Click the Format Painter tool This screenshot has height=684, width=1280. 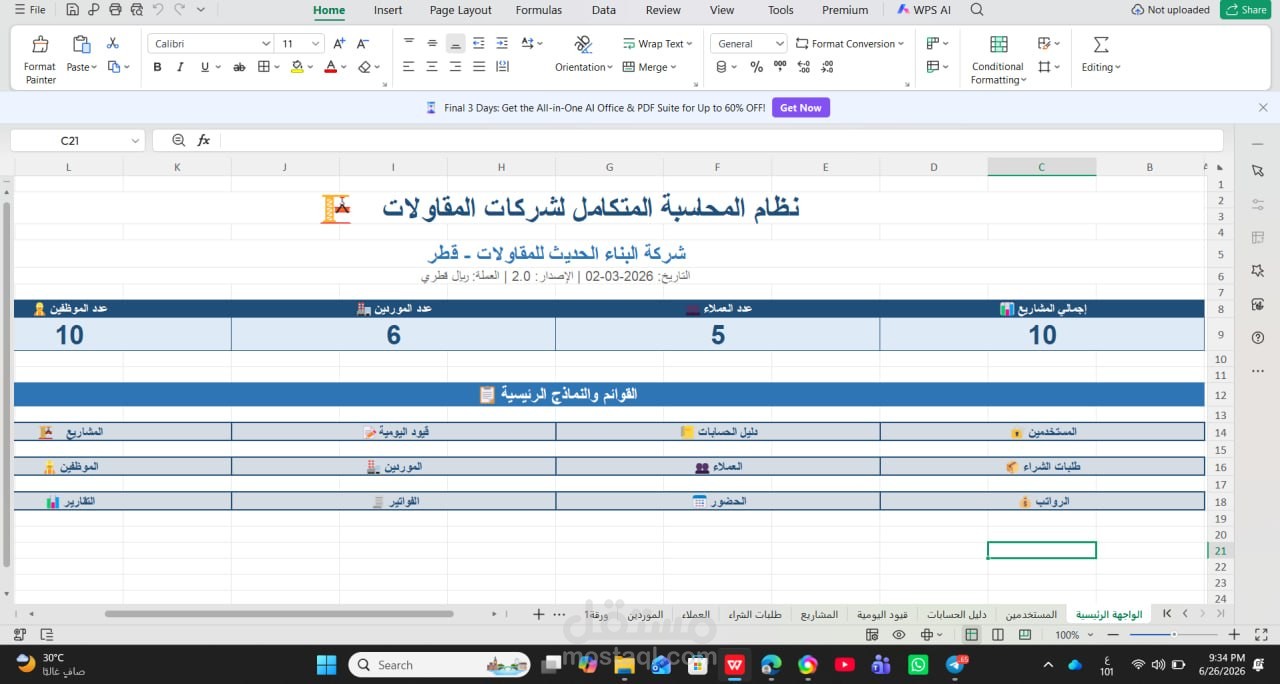40,59
